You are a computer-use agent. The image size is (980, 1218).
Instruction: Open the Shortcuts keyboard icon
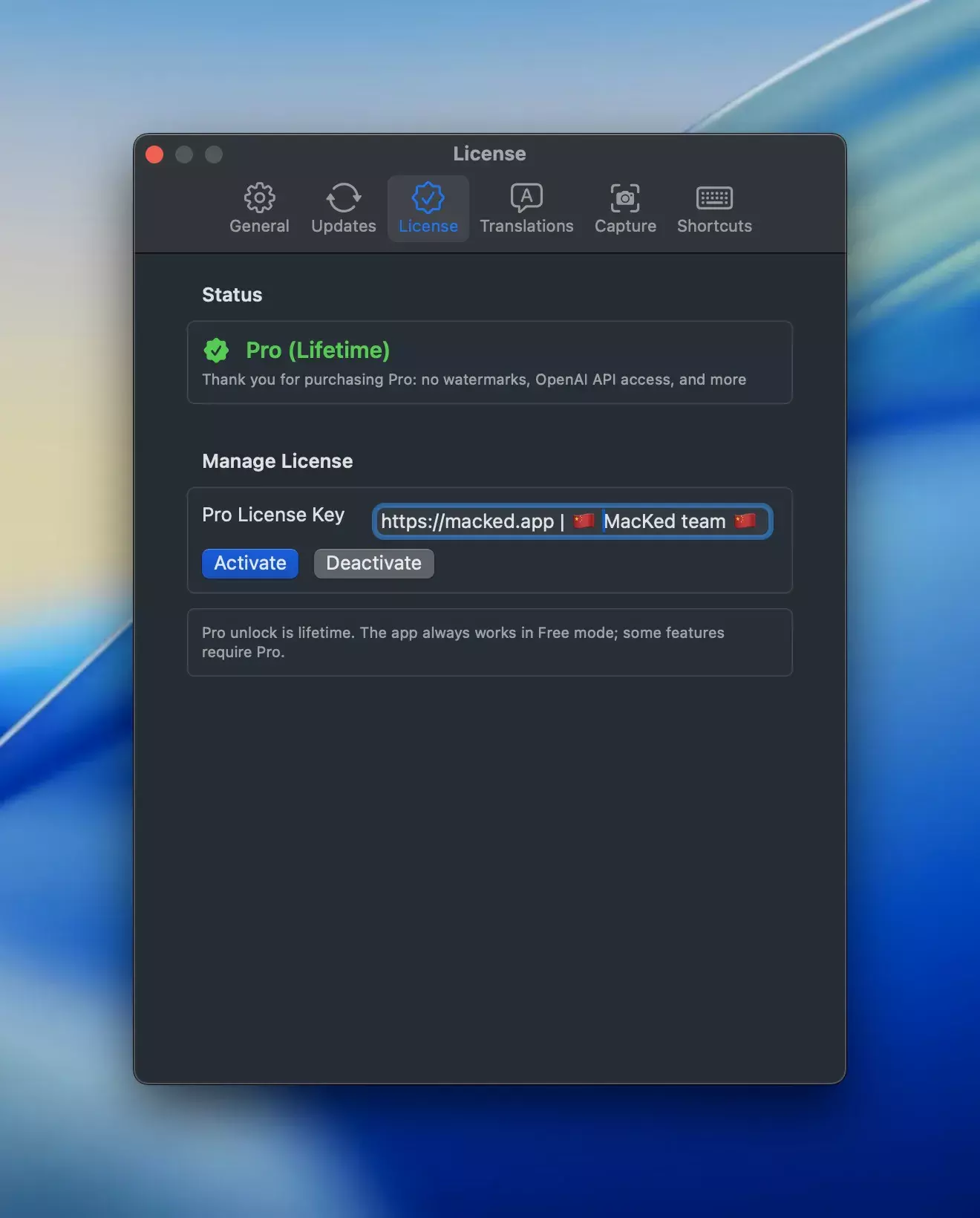pyautogui.click(x=714, y=198)
